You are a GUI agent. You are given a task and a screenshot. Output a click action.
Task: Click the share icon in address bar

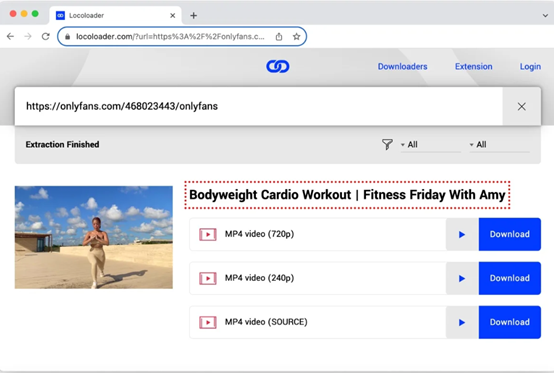pos(279,36)
